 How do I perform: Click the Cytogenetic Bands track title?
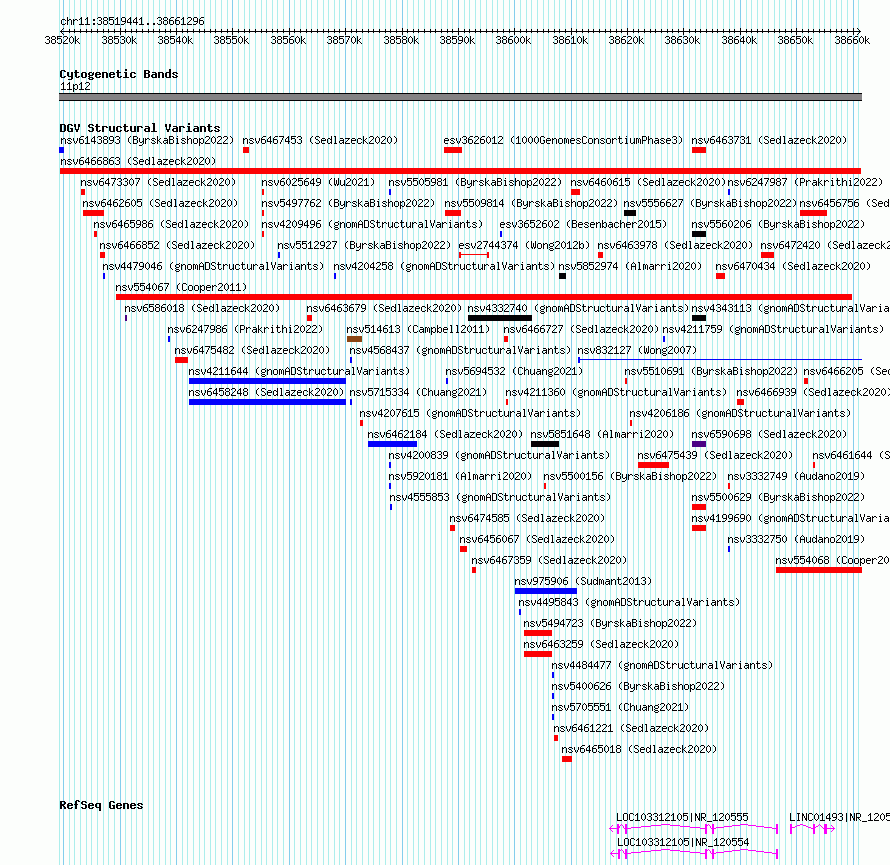[119, 74]
